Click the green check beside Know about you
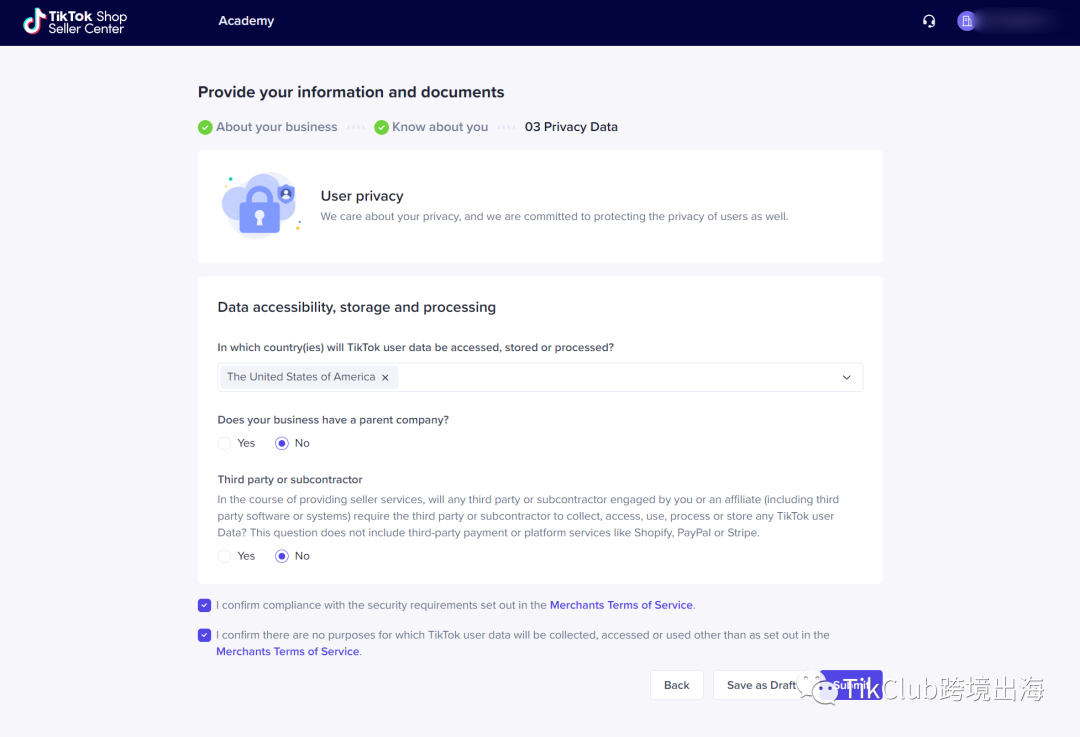The image size is (1080, 737). pos(381,127)
